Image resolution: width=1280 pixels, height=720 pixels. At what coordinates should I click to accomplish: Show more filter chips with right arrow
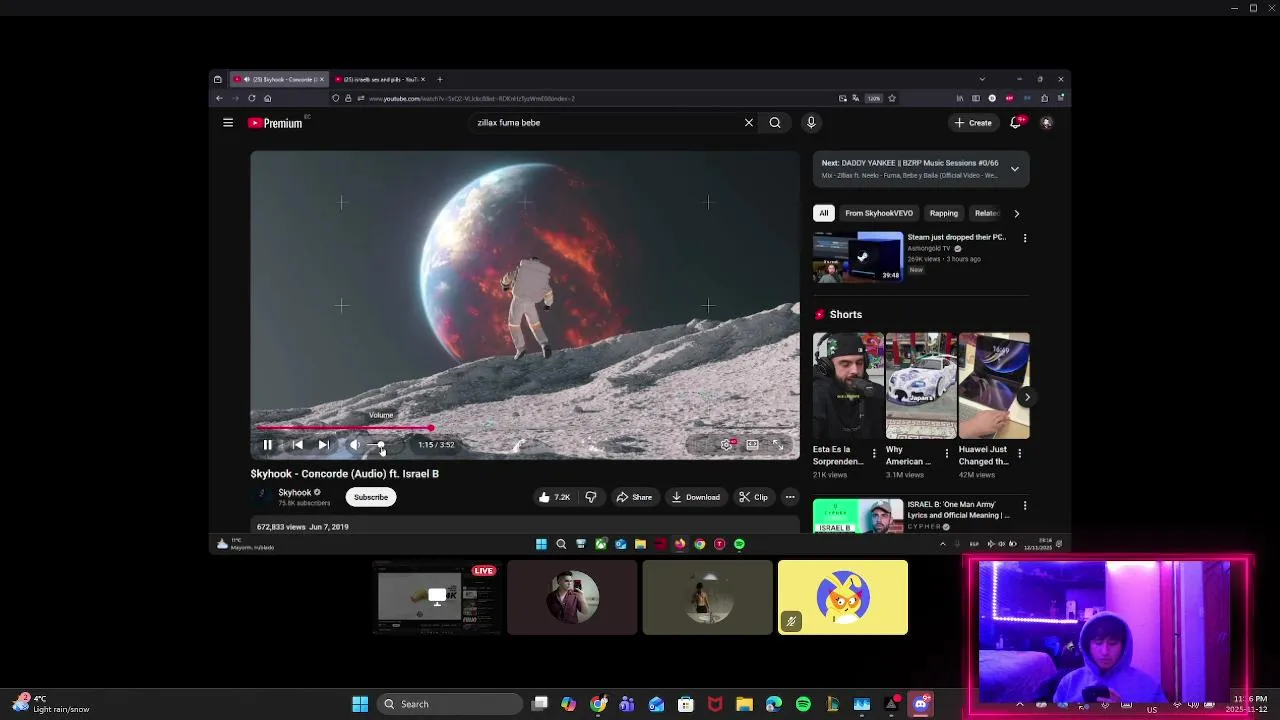(1017, 213)
